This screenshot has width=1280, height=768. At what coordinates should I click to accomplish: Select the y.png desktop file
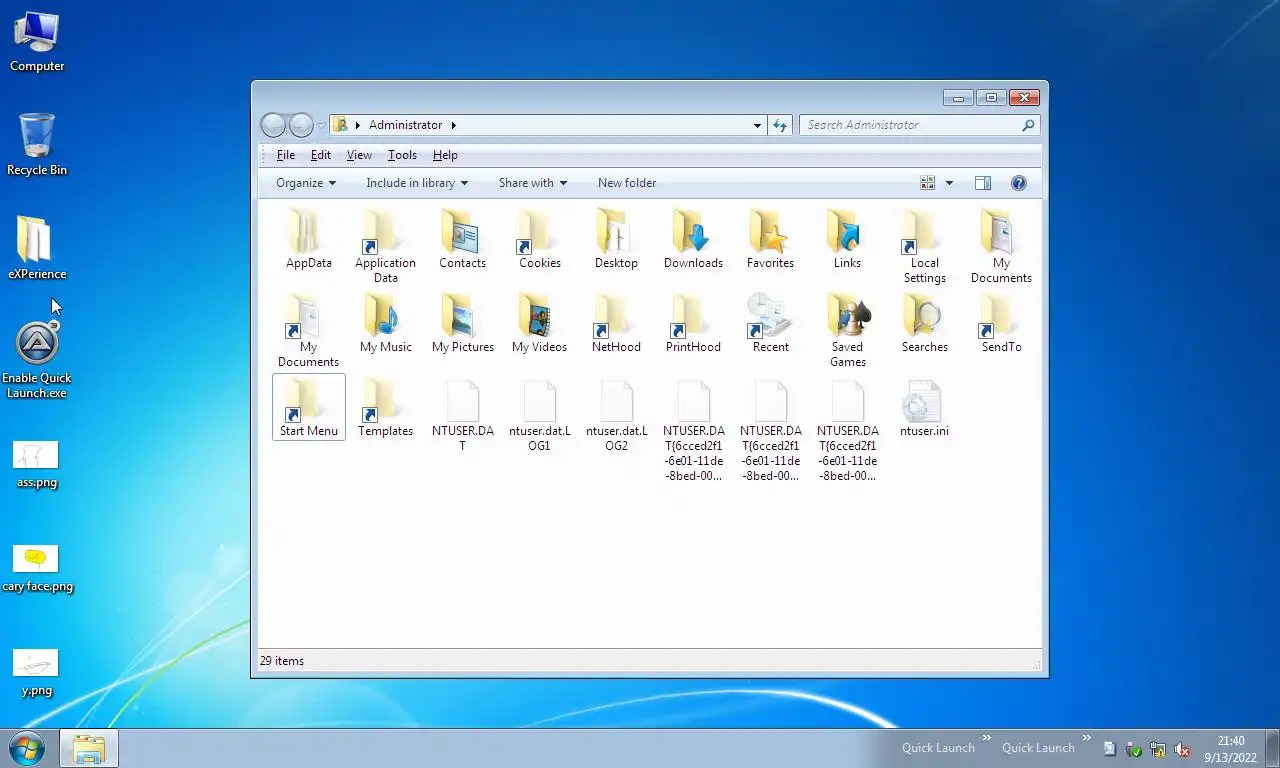(x=37, y=673)
